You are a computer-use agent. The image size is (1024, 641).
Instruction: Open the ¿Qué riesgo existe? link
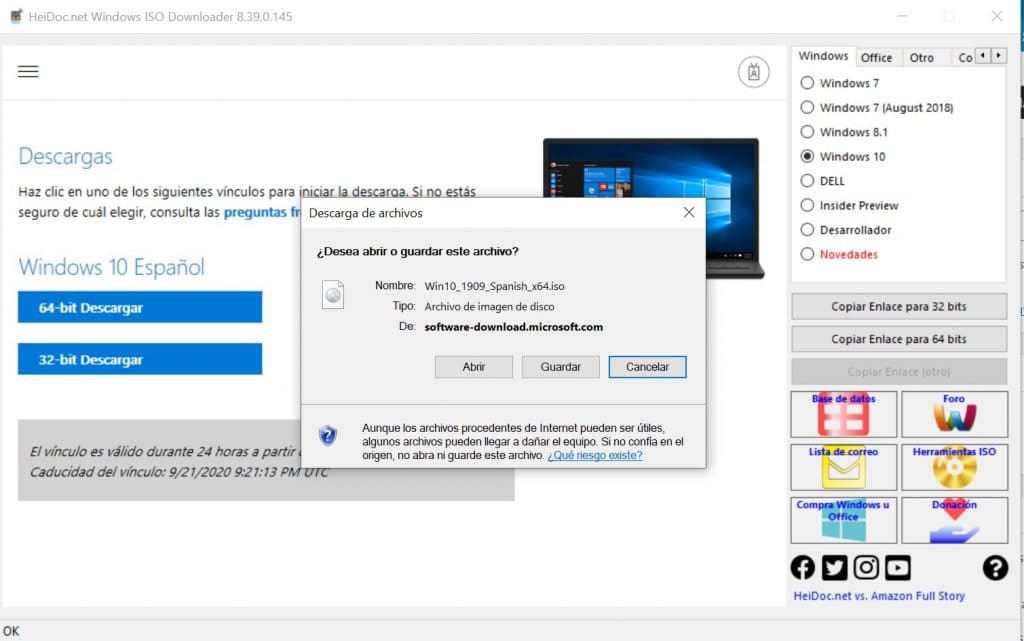[595, 455]
